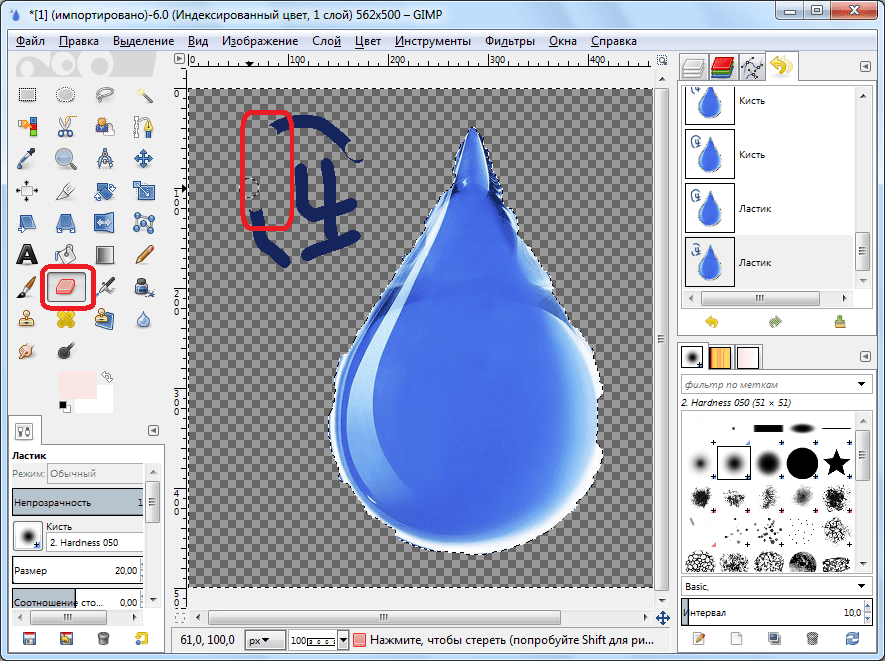Open the Фильтры menu
885x661 pixels.
pos(510,41)
